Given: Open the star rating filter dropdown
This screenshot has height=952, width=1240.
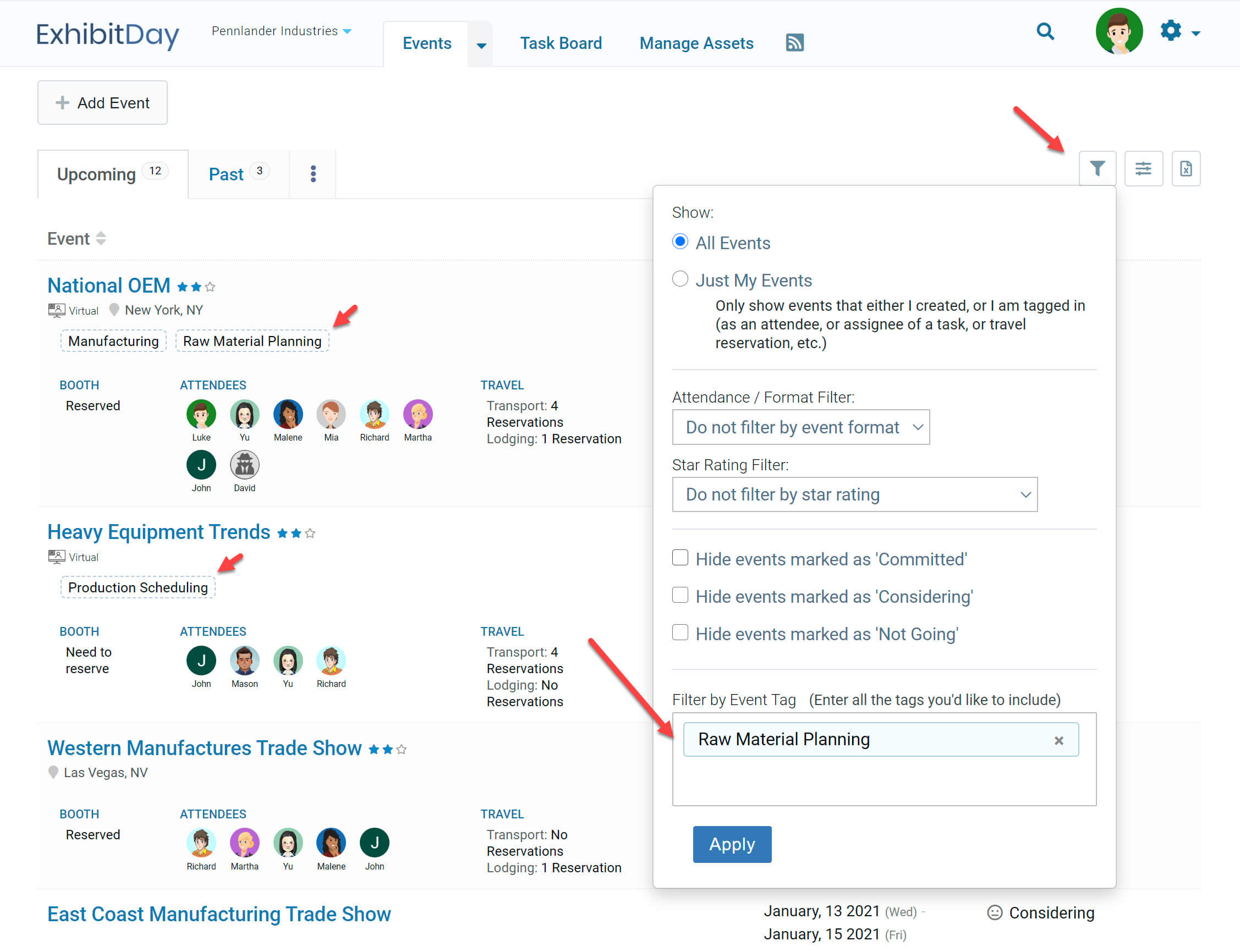Looking at the screenshot, I should (x=854, y=494).
